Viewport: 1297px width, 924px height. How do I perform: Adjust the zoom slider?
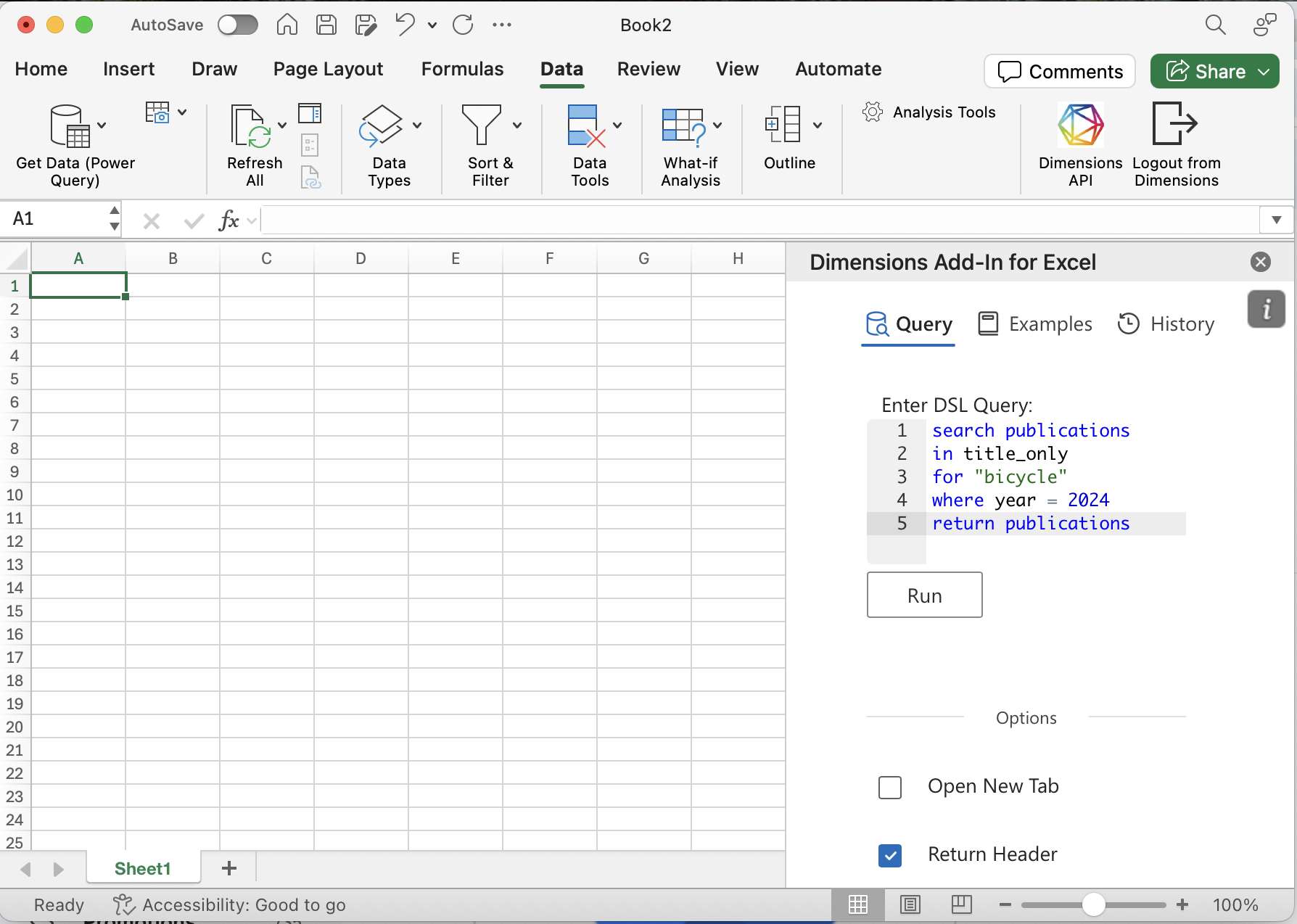tap(1092, 904)
